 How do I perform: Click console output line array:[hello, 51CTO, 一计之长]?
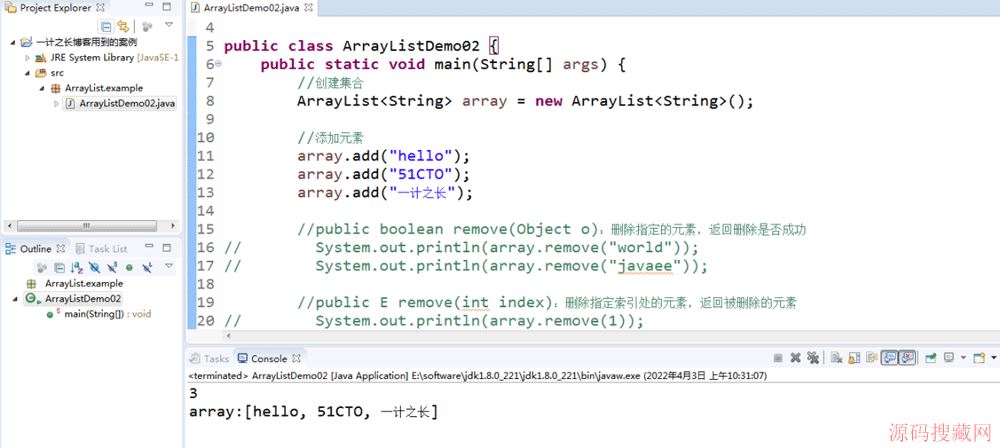point(313,412)
